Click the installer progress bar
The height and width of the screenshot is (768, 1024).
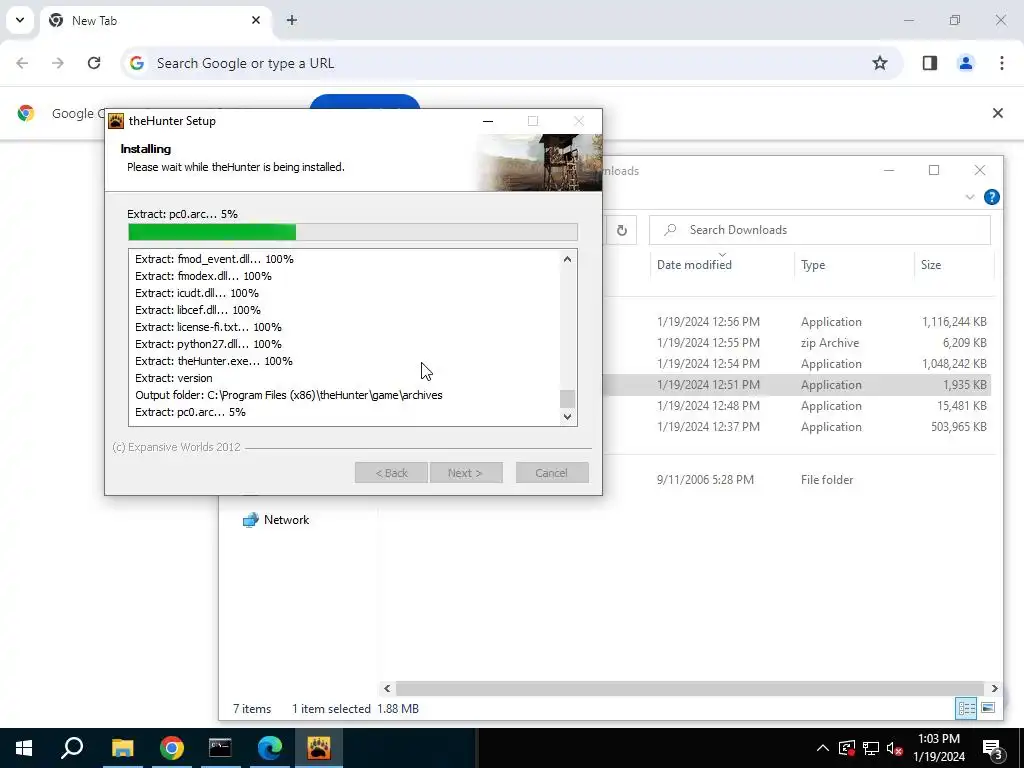[x=353, y=232]
